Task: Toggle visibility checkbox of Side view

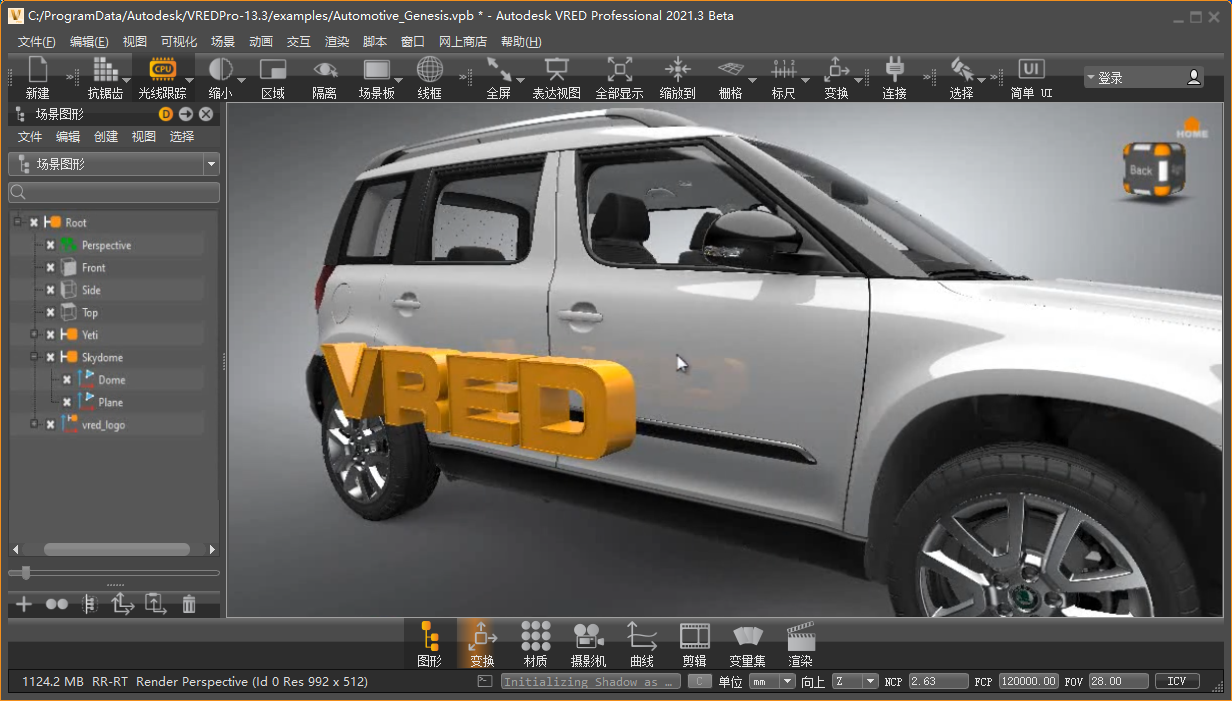Action: pyautogui.click(x=50, y=290)
